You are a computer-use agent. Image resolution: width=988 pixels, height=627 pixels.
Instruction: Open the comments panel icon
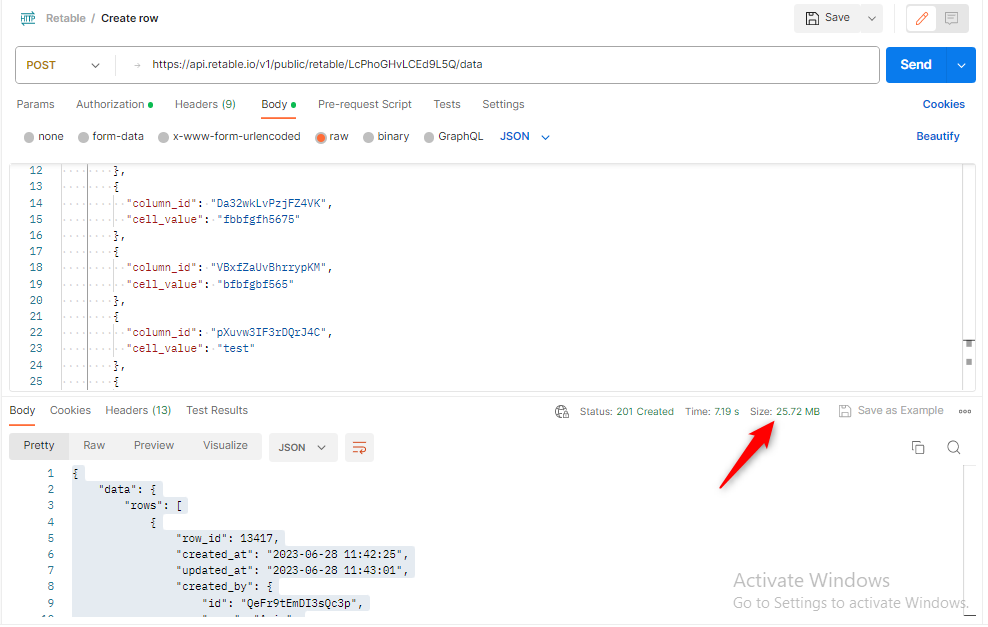pos(951,18)
